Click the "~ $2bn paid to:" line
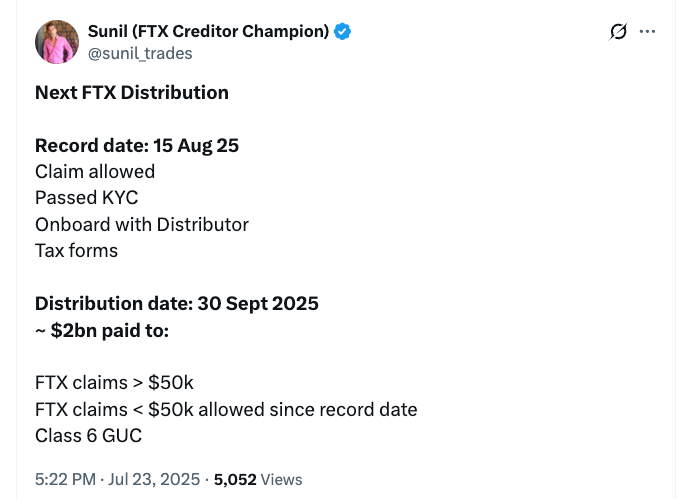This screenshot has height=499, width=694. tap(102, 329)
